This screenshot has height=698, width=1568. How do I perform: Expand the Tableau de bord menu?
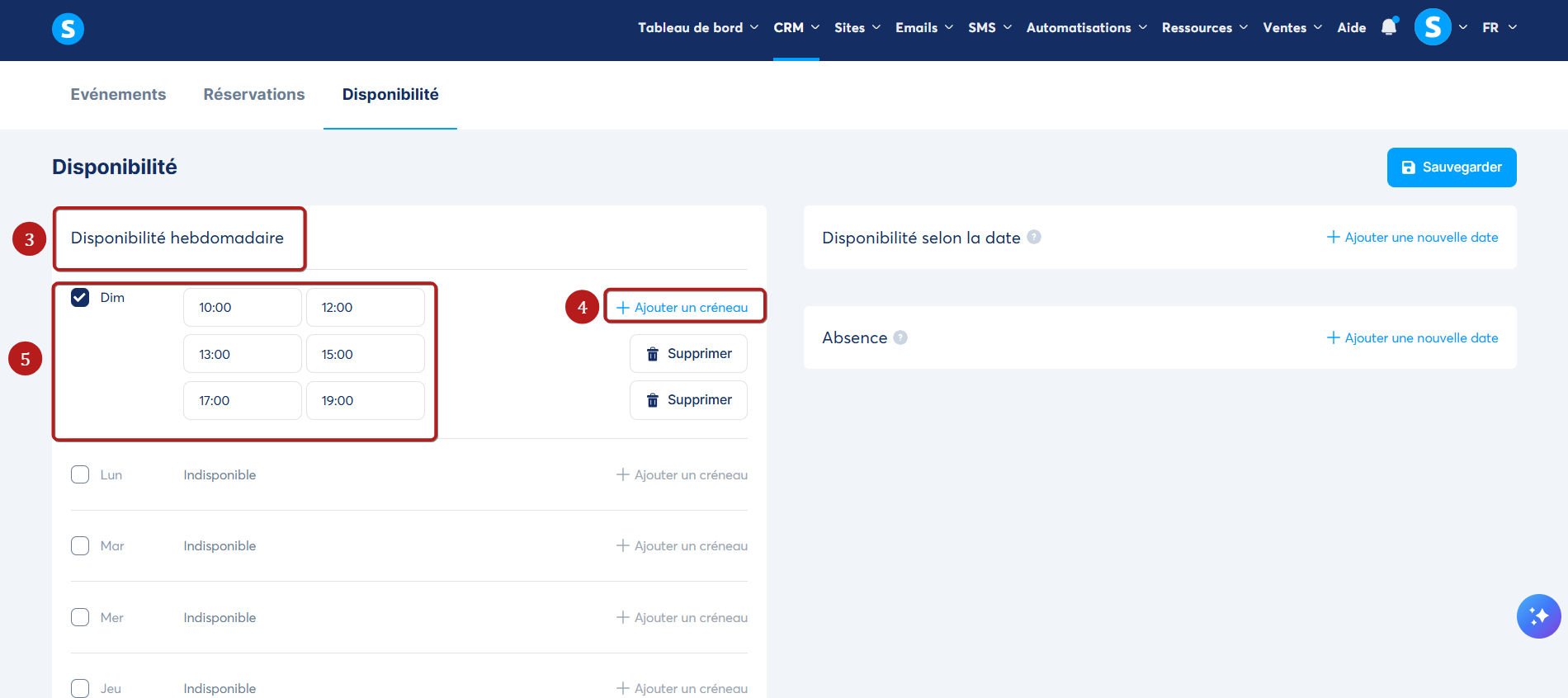698,27
